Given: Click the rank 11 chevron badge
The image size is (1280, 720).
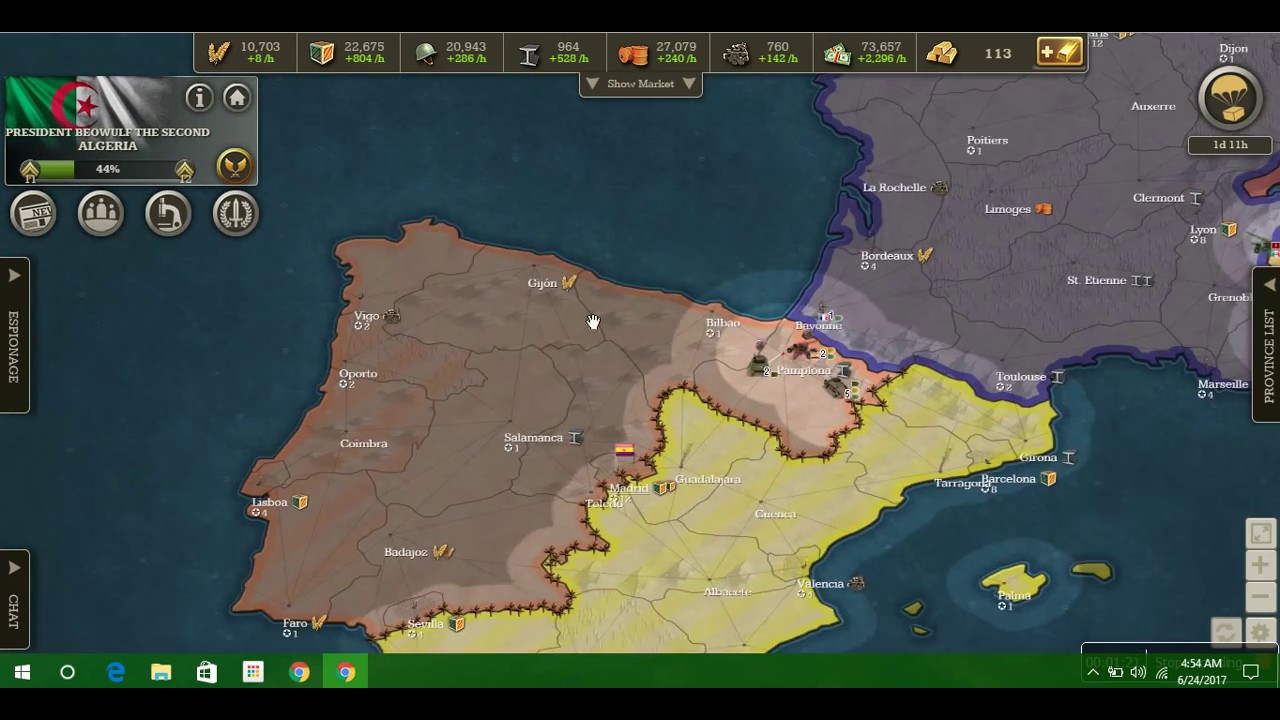Looking at the screenshot, I should 30,171.
